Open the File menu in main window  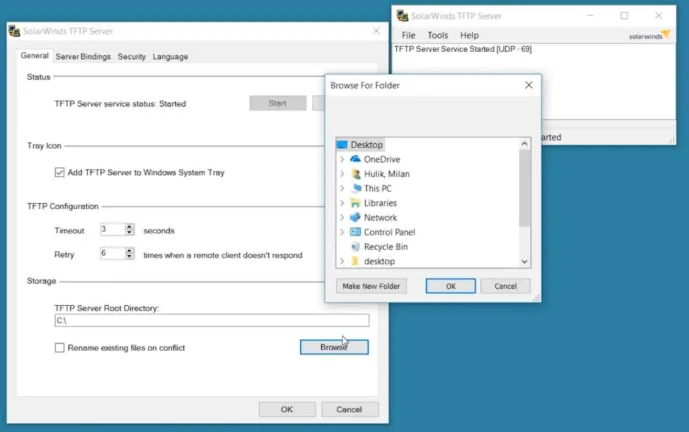point(408,35)
